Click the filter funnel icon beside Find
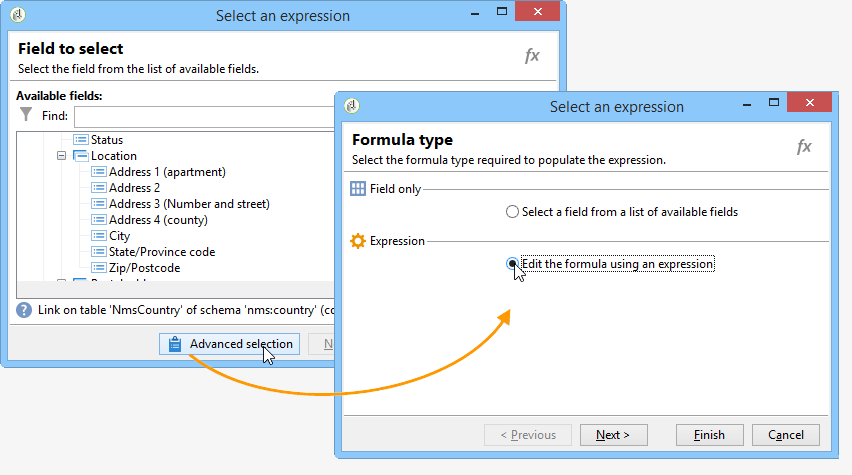The height and width of the screenshot is (475, 852). (x=26, y=115)
